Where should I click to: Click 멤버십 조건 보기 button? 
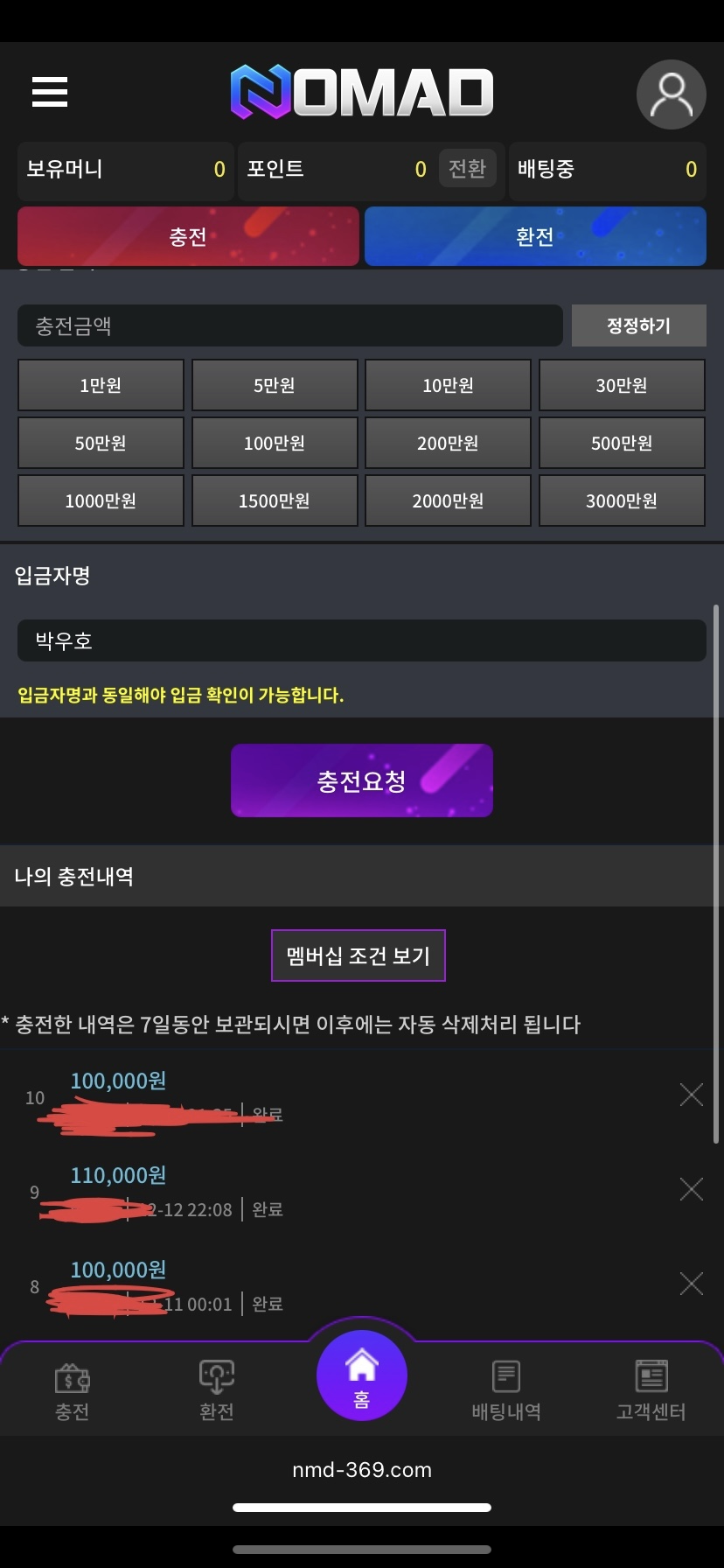tap(359, 955)
